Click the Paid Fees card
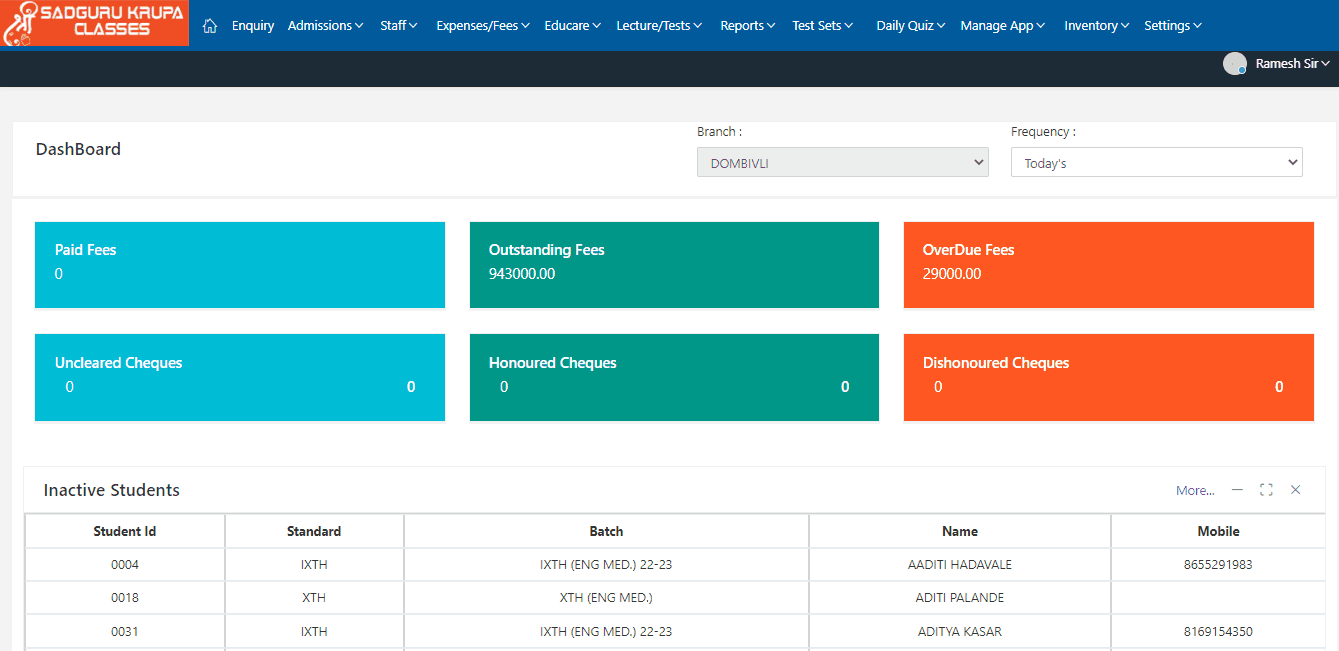The width and height of the screenshot is (1339, 651). pyautogui.click(x=239, y=265)
